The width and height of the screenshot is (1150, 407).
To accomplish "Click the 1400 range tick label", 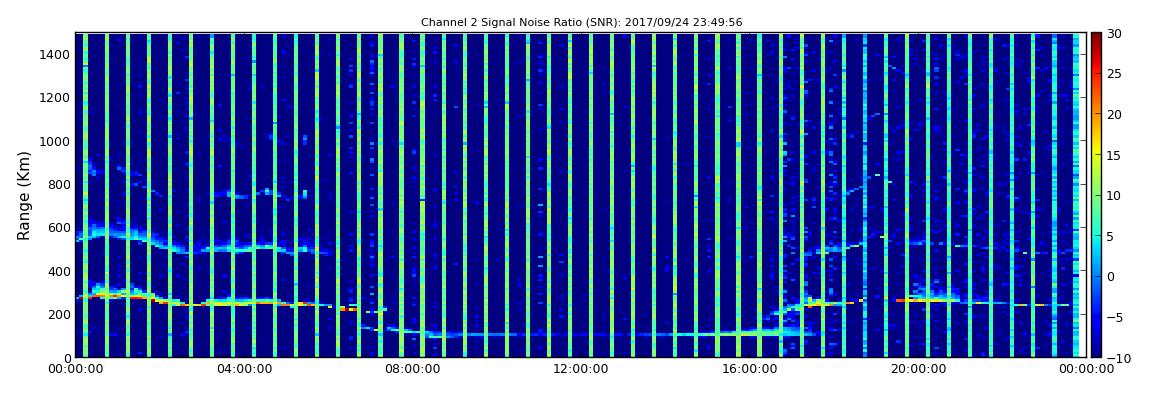I will [56, 54].
